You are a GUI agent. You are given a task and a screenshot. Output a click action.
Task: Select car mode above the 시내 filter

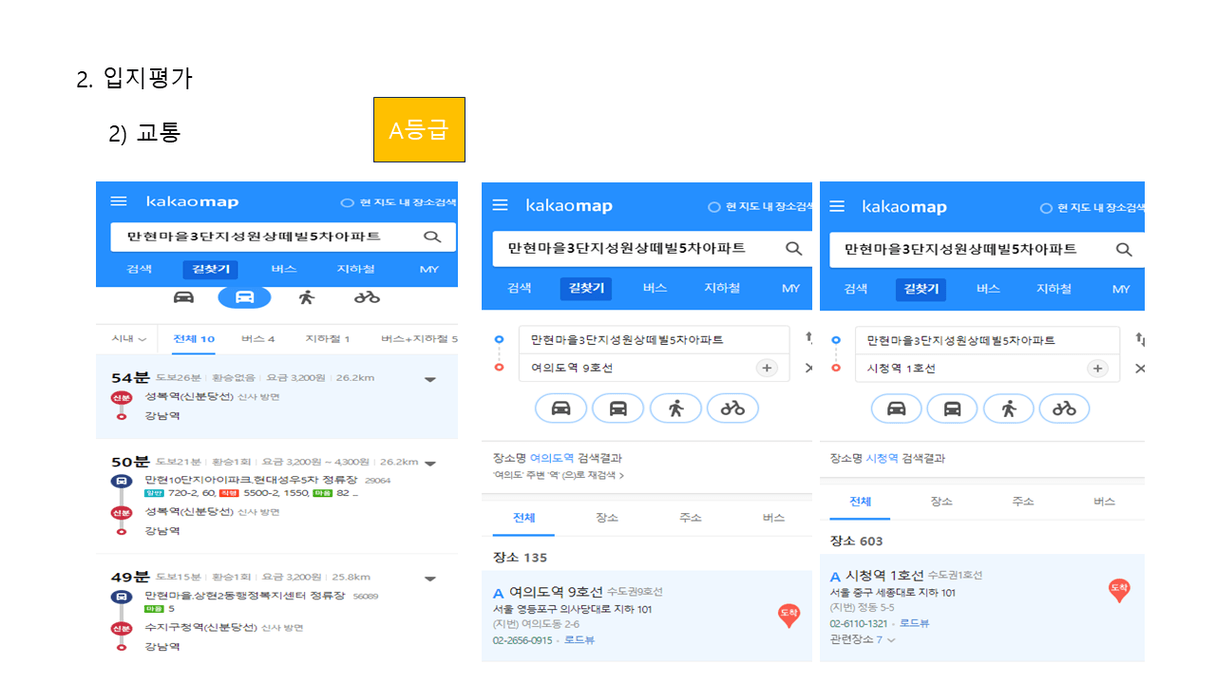point(184,297)
